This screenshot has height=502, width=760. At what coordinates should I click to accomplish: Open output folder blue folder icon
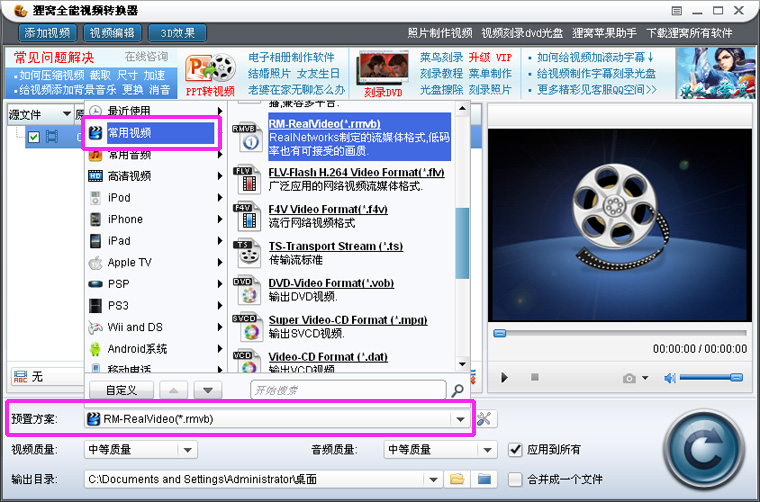(x=484, y=479)
